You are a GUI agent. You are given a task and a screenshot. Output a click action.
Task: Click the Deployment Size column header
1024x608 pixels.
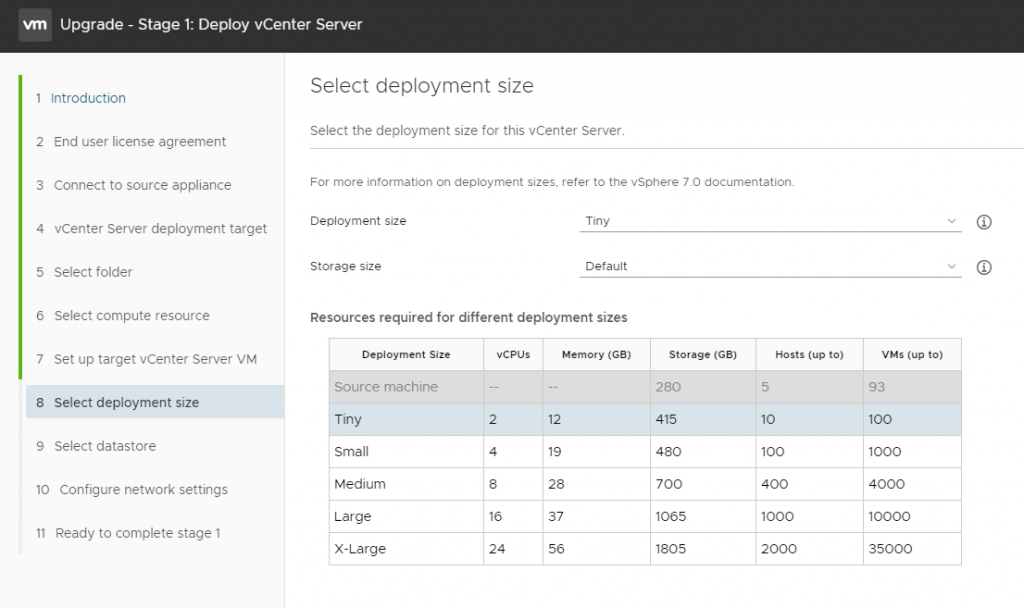click(406, 355)
